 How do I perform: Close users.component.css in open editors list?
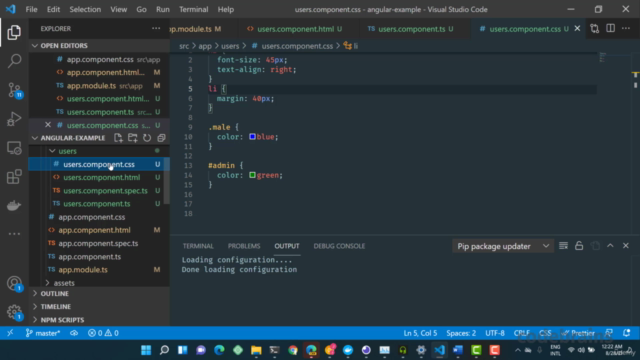(x=48, y=125)
